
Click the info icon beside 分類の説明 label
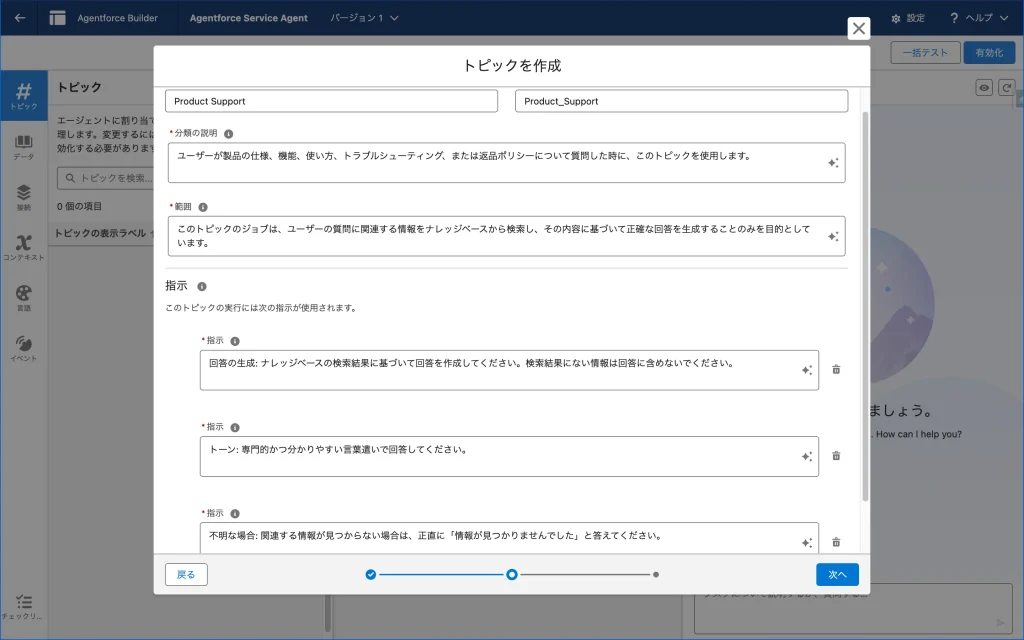[228, 133]
